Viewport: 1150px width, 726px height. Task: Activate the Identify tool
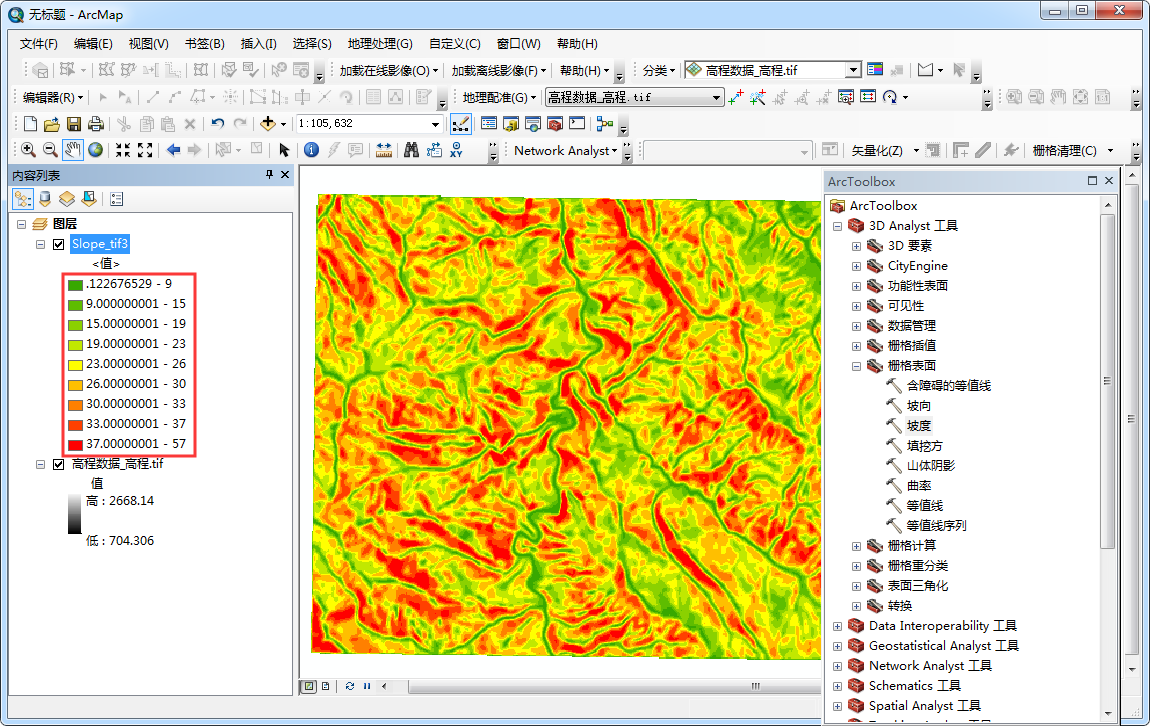[x=312, y=150]
